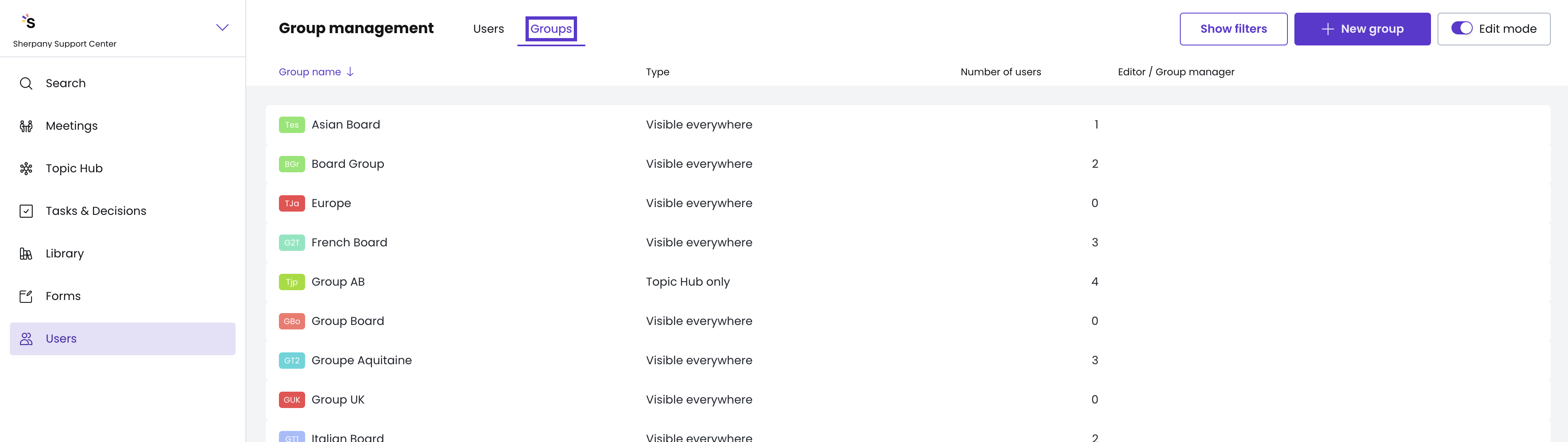Click the Search magnifier icon in sidebar
1568x442 pixels.
[x=26, y=83]
